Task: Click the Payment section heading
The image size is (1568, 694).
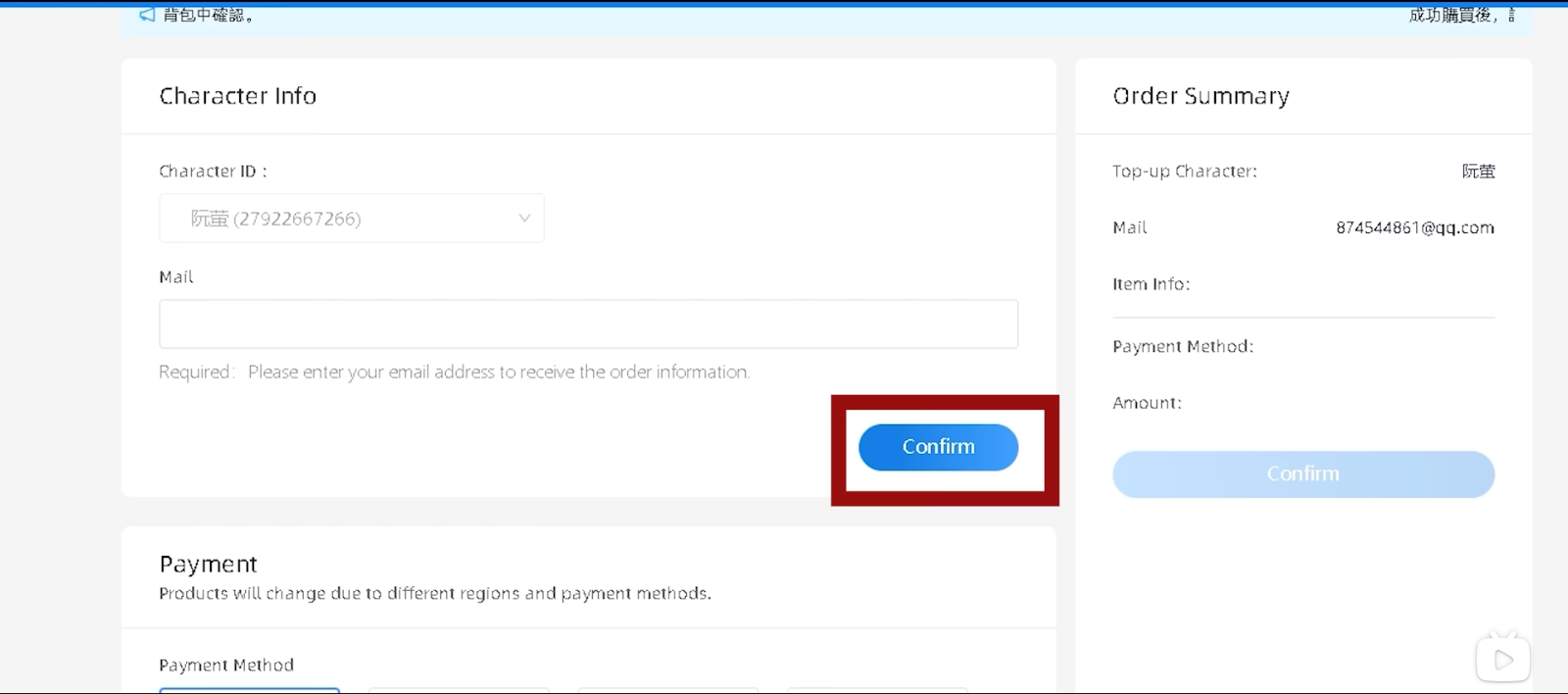Action: coord(208,564)
